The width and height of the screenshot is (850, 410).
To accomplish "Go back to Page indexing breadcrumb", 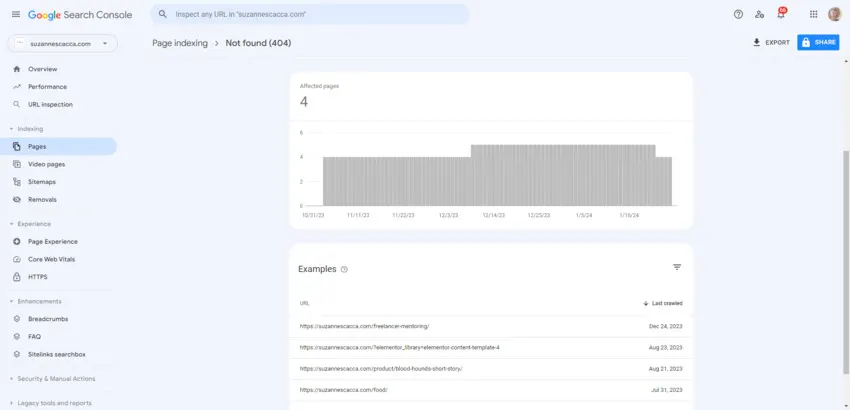I will click(x=180, y=43).
